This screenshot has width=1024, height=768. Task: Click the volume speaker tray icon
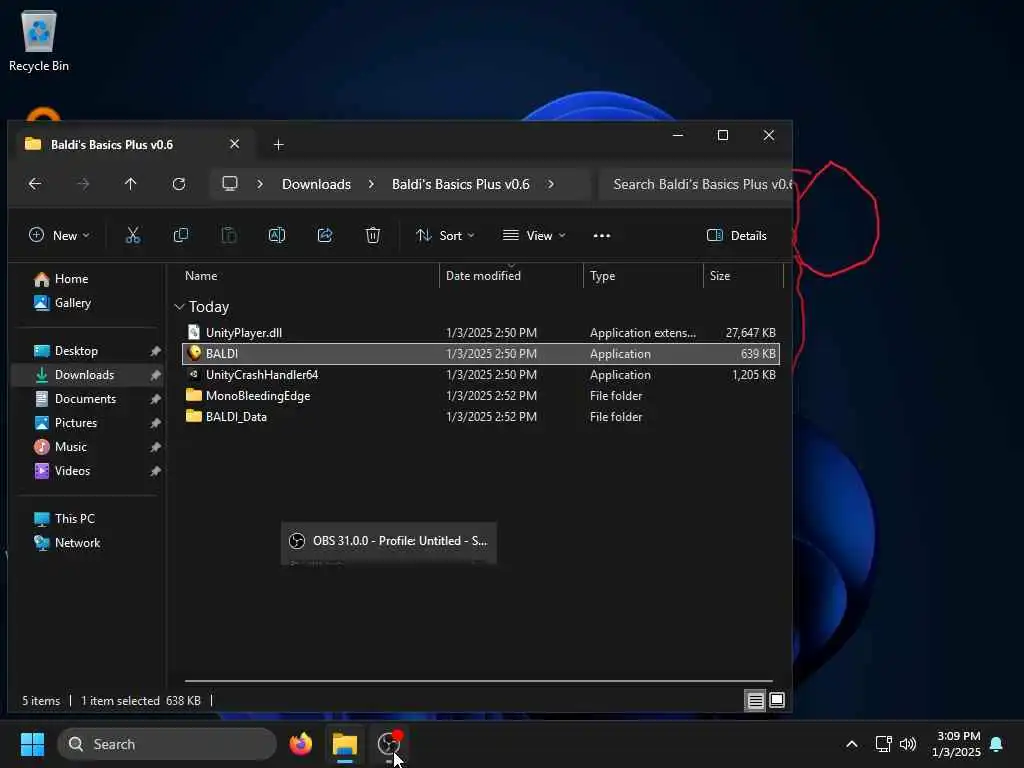(x=908, y=744)
